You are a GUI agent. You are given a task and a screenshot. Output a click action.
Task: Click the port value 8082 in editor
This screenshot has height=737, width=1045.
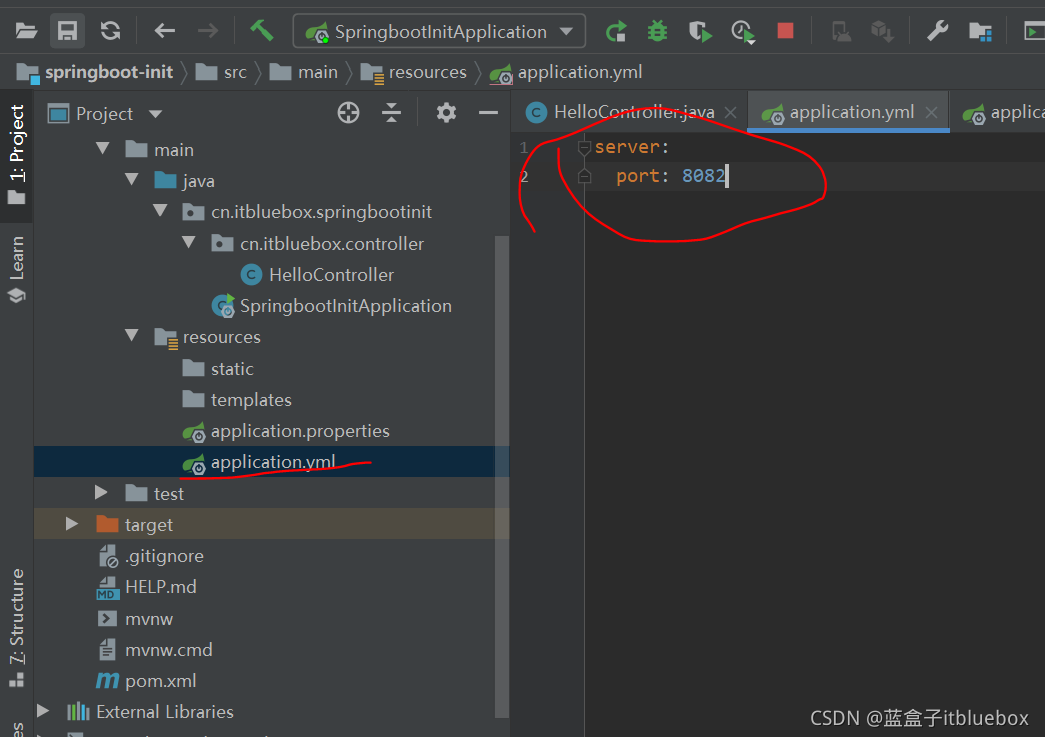(703, 176)
